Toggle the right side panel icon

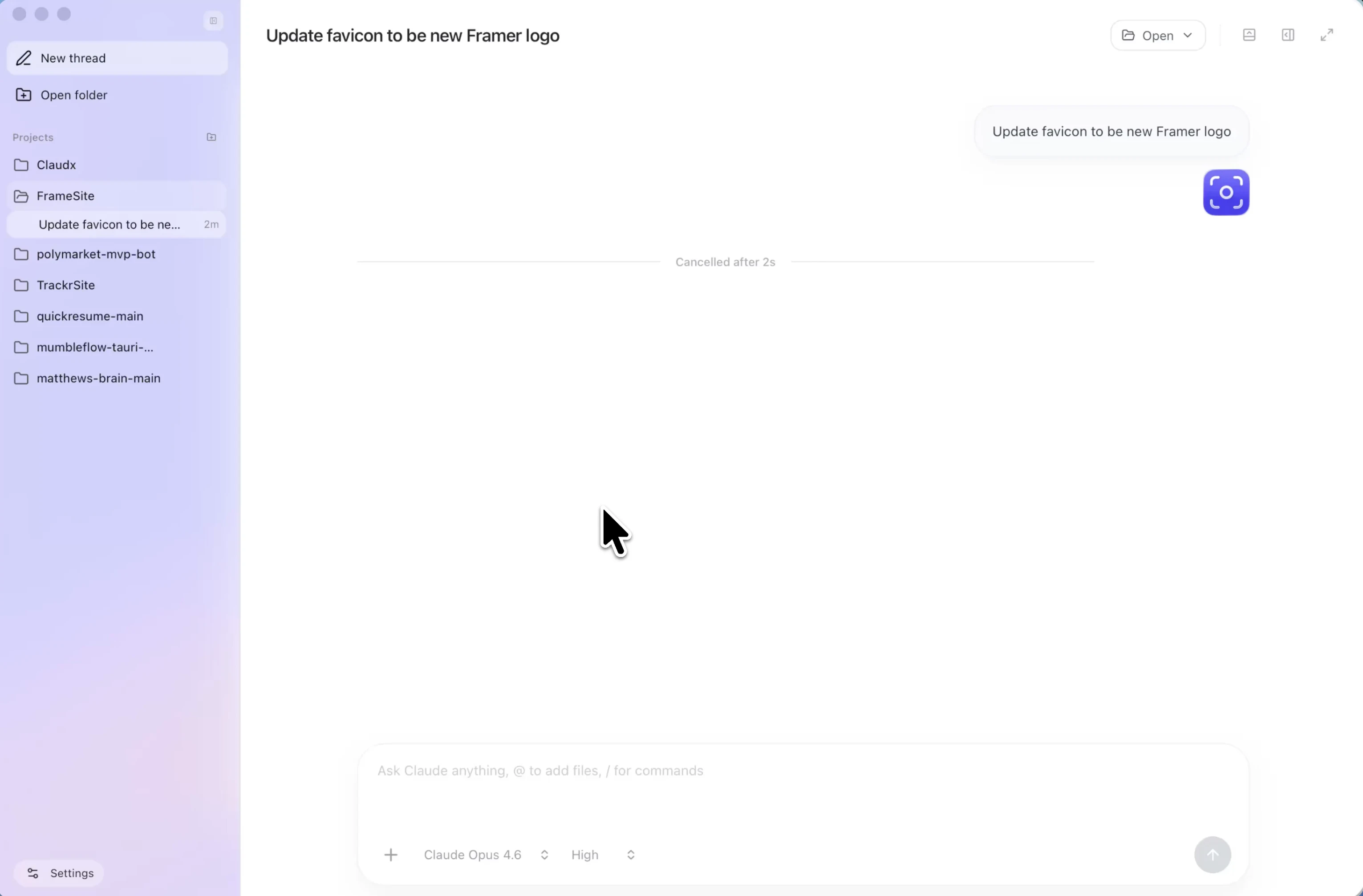(x=1288, y=35)
